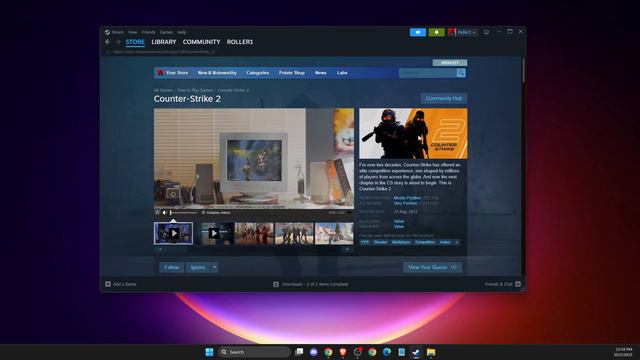This screenshot has width=640, height=360.
Task: Click the Valve developer link
Action: [399, 221]
